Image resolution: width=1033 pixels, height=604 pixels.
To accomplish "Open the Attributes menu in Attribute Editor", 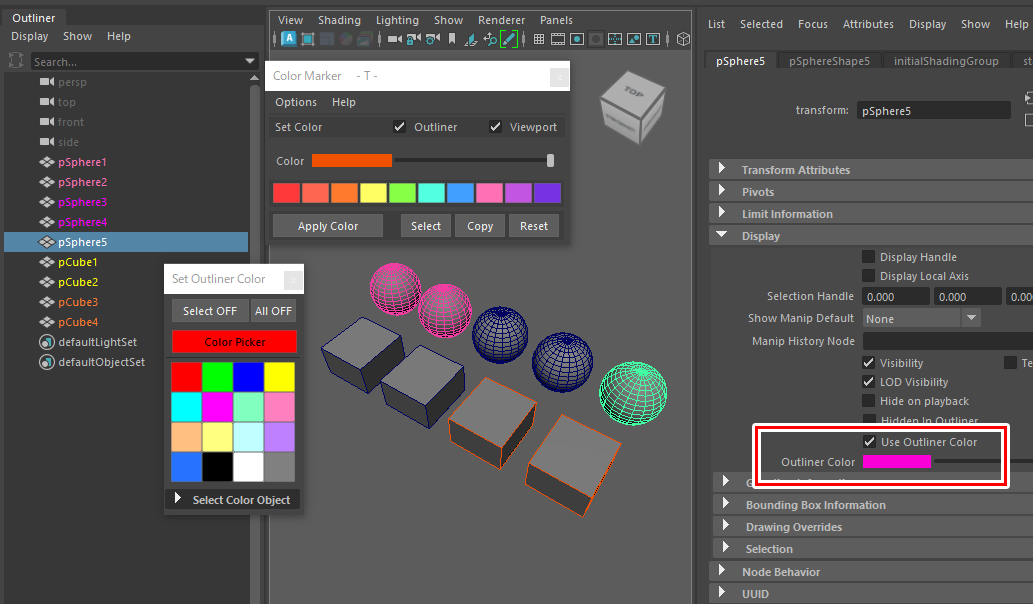I will (x=868, y=24).
